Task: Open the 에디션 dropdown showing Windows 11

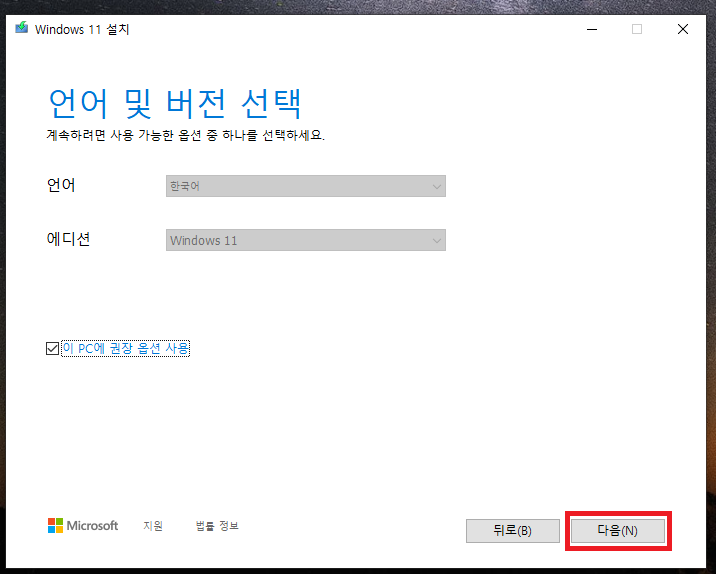Action: tap(305, 240)
